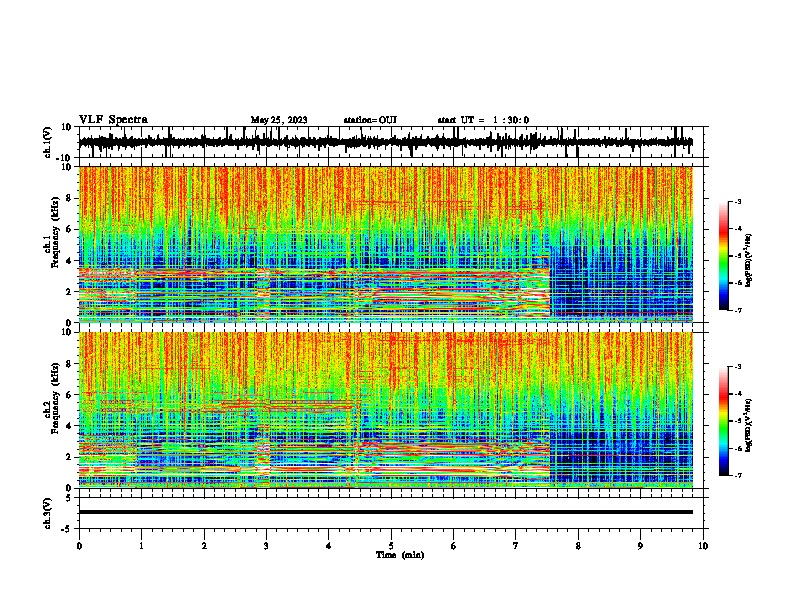
Task: Click time tick label '1' on Time axis
Action: (141, 546)
